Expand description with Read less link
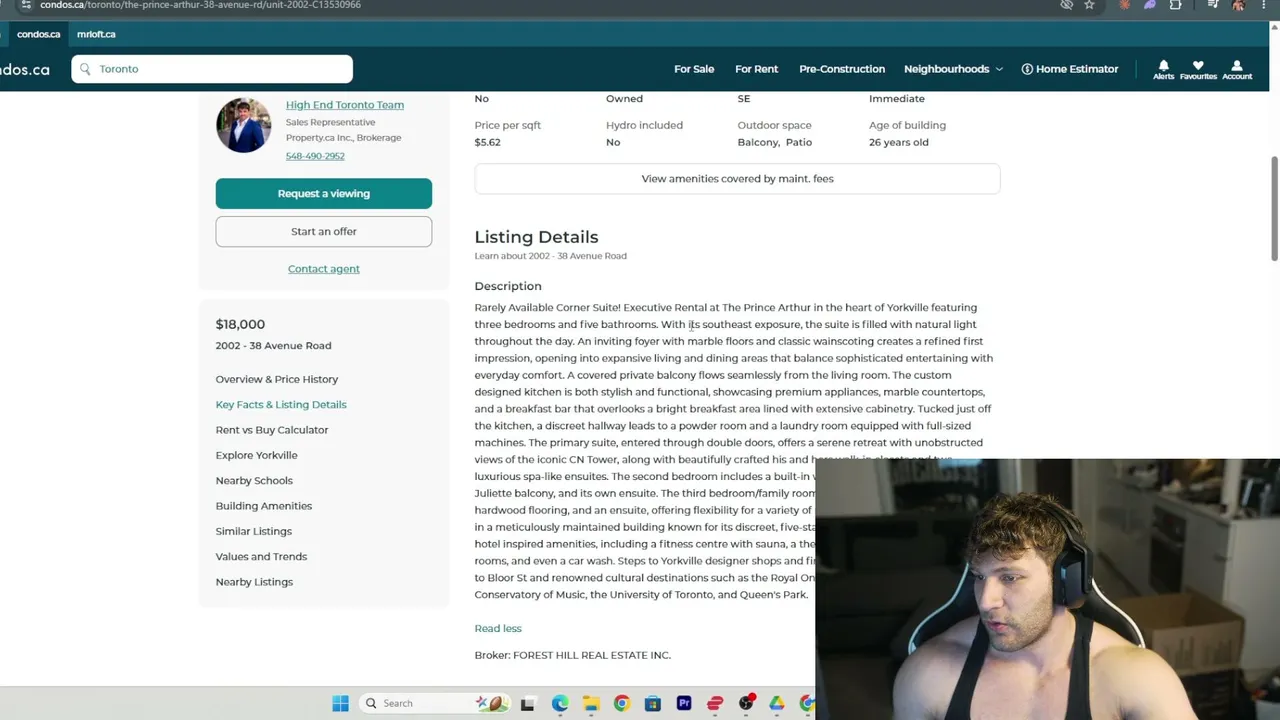Viewport: 1280px width, 720px height. (x=498, y=628)
